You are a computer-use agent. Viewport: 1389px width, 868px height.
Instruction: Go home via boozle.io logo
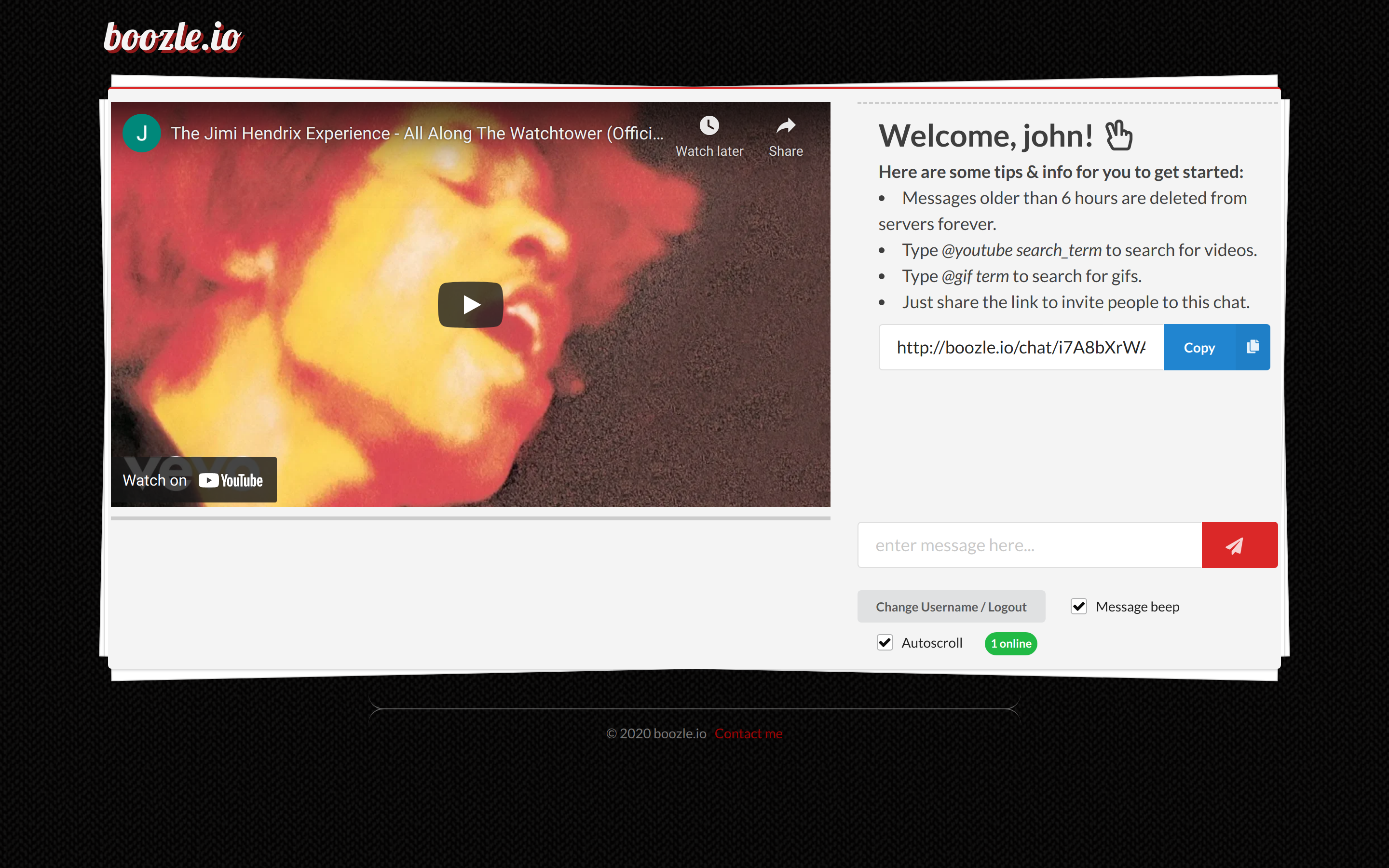coord(172,38)
